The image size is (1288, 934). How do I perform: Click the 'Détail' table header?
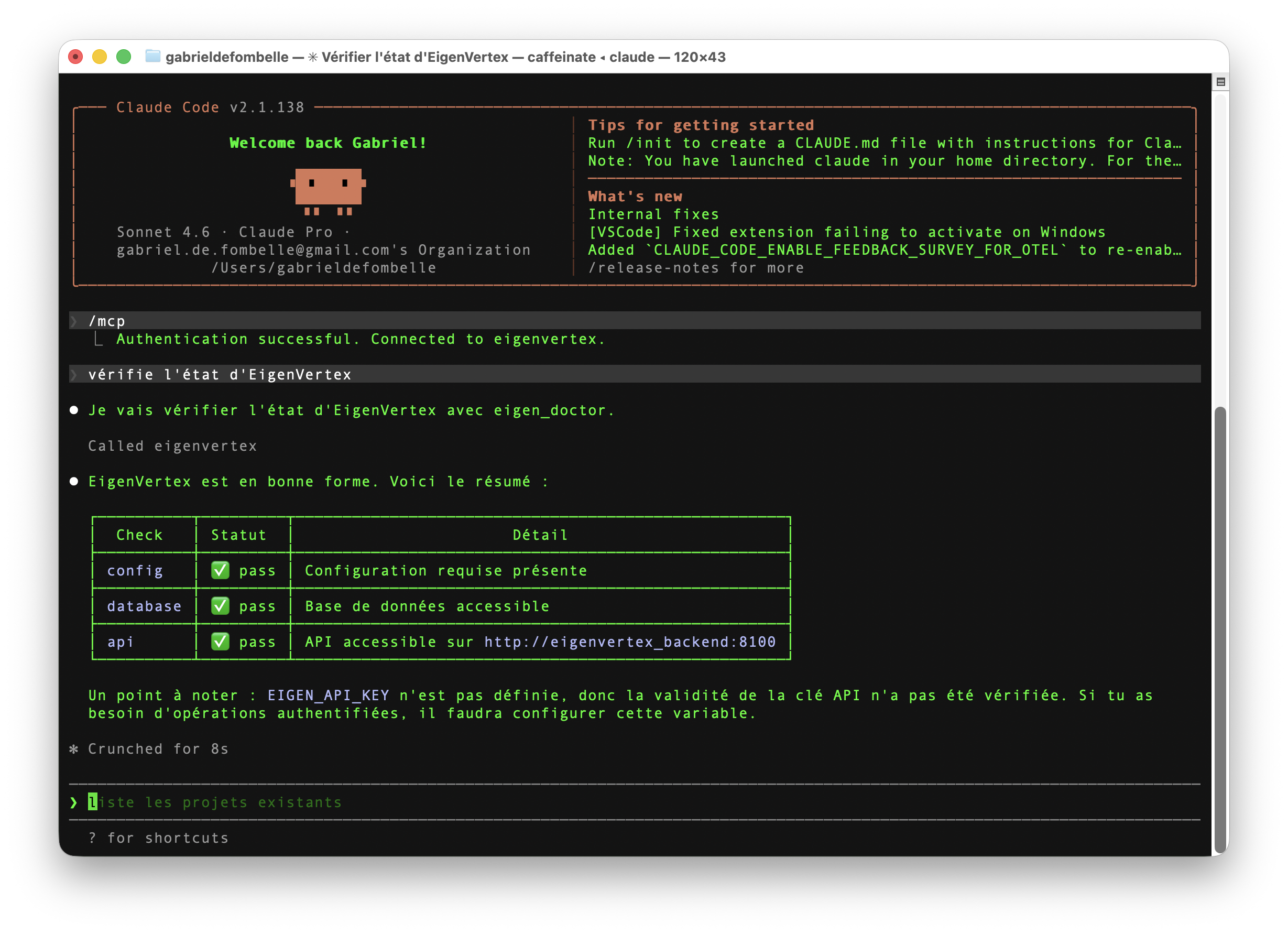tap(540, 535)
